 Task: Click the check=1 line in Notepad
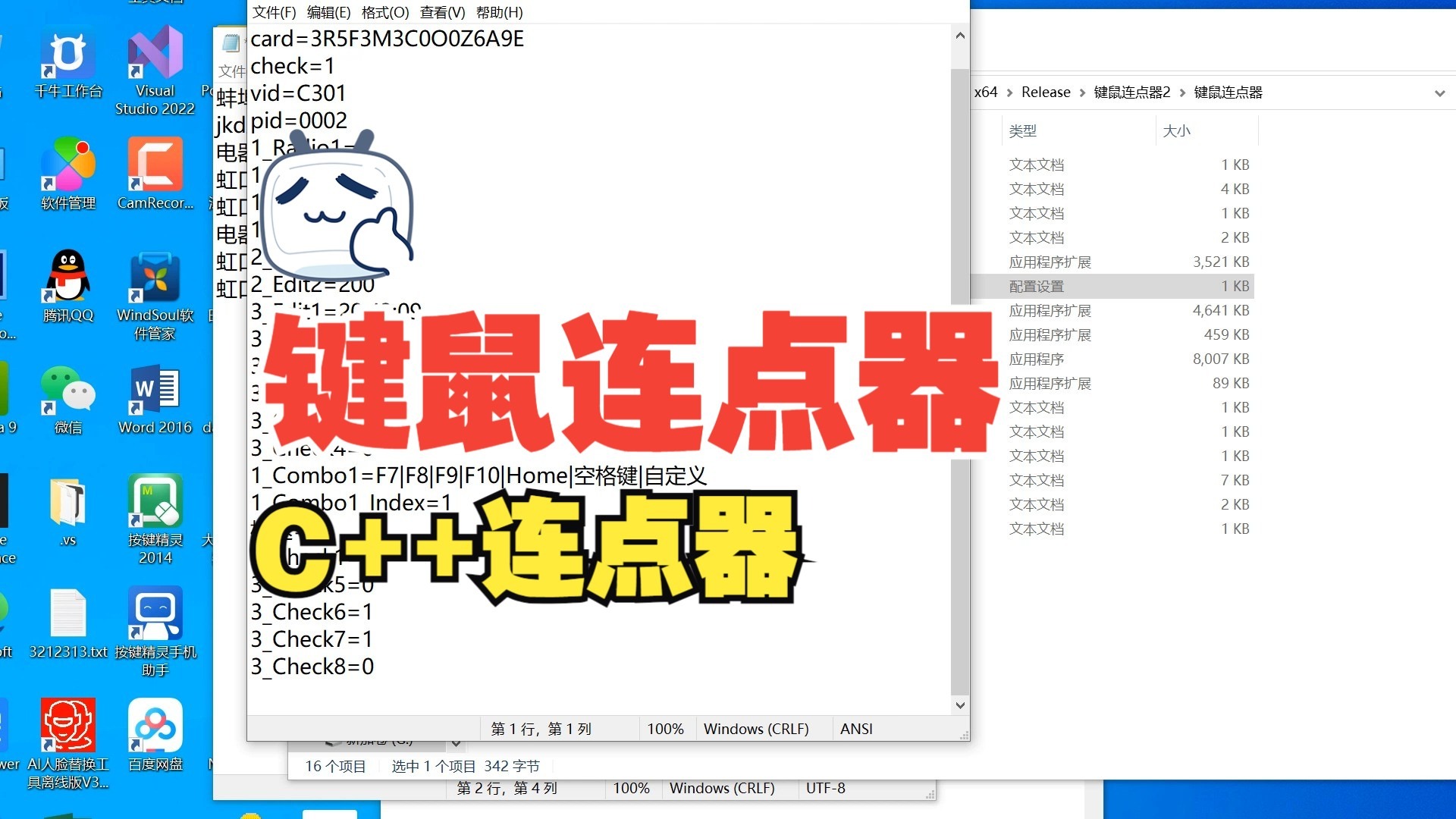292,66
